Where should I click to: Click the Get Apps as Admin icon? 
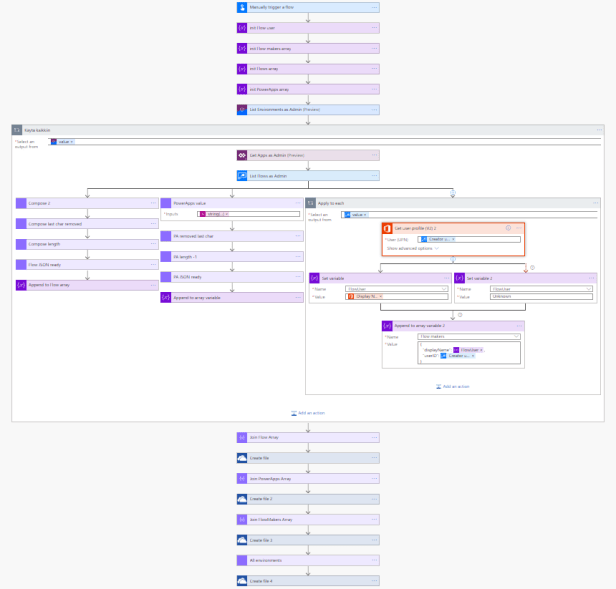242,156
